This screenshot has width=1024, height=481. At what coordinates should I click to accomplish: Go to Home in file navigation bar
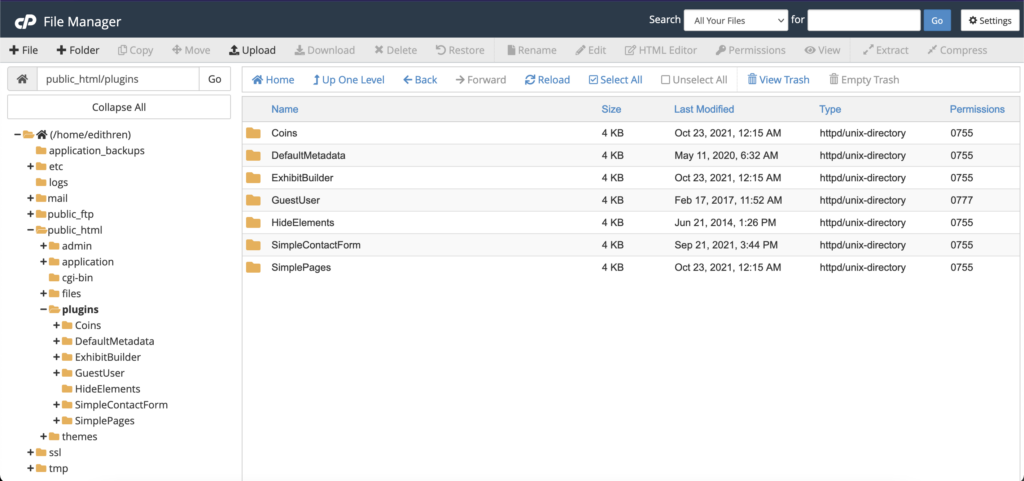[x=273, y=80]
